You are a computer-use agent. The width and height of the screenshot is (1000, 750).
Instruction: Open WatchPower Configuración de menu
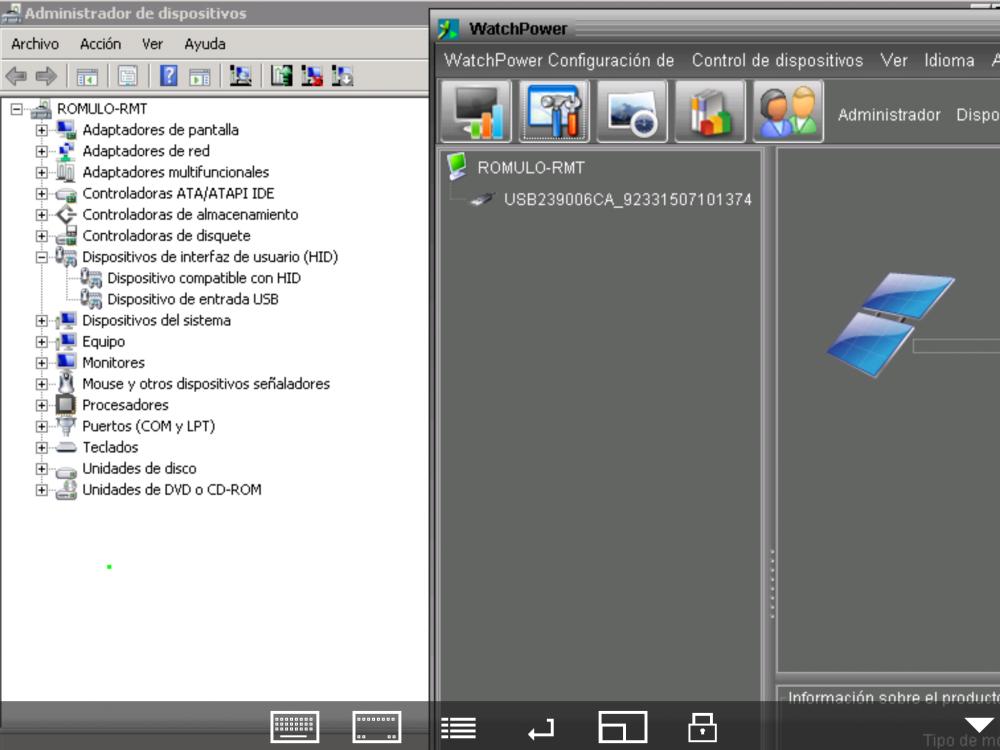(x=559, y=61)
